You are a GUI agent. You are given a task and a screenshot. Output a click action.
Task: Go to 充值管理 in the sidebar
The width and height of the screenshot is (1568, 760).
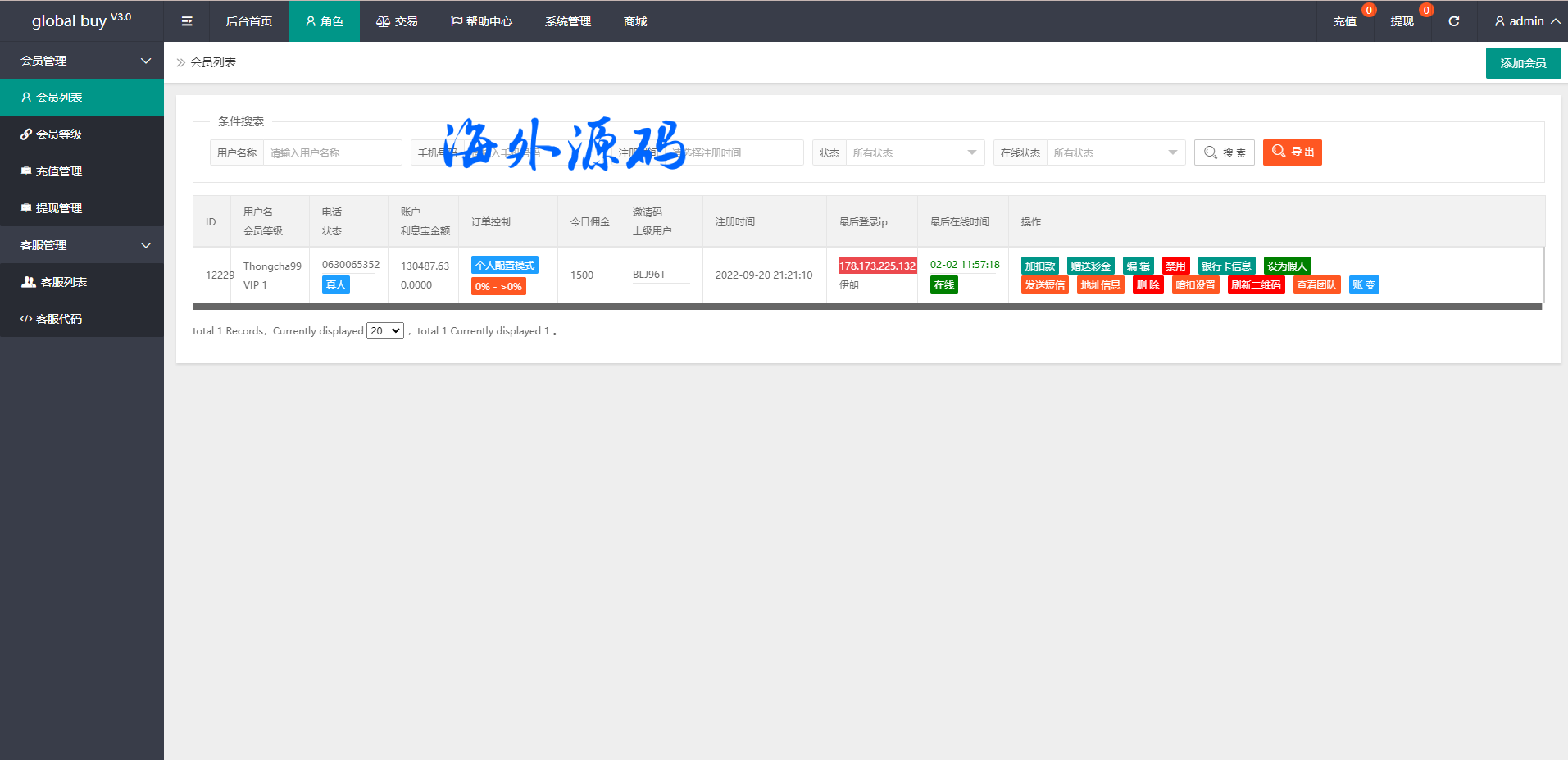[59, 171]
